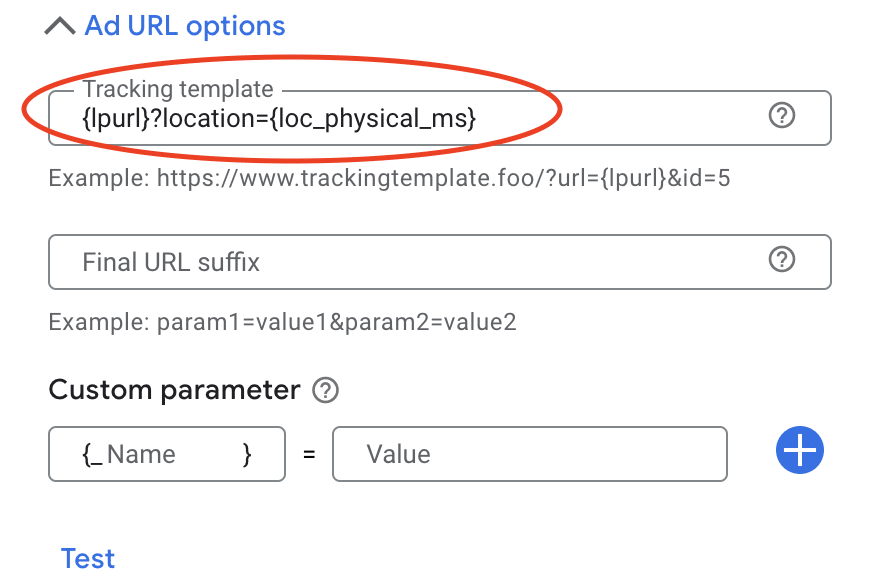Click the Tracking template floating label

tap(178, 90)
